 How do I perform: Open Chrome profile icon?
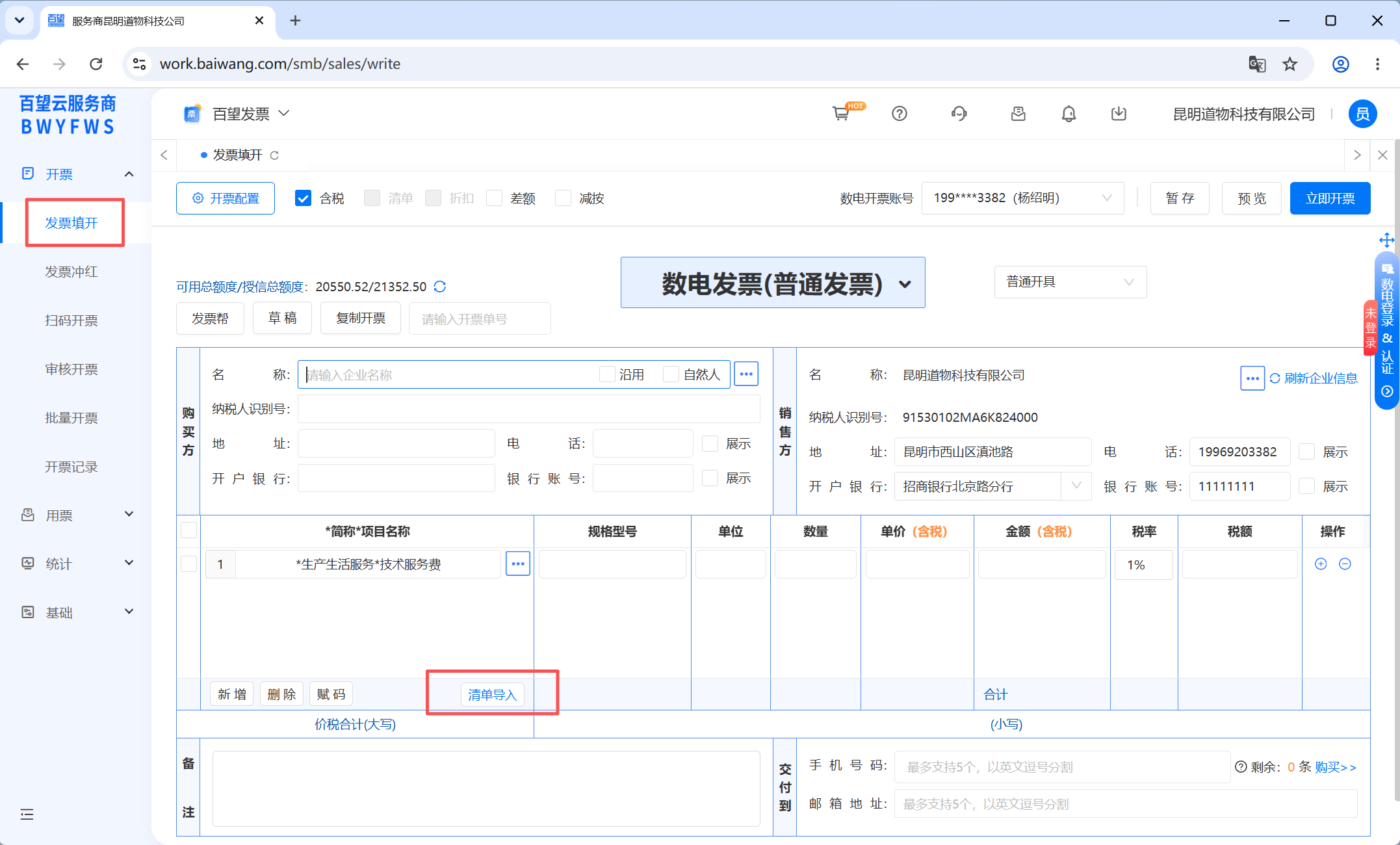point(1340,64)
